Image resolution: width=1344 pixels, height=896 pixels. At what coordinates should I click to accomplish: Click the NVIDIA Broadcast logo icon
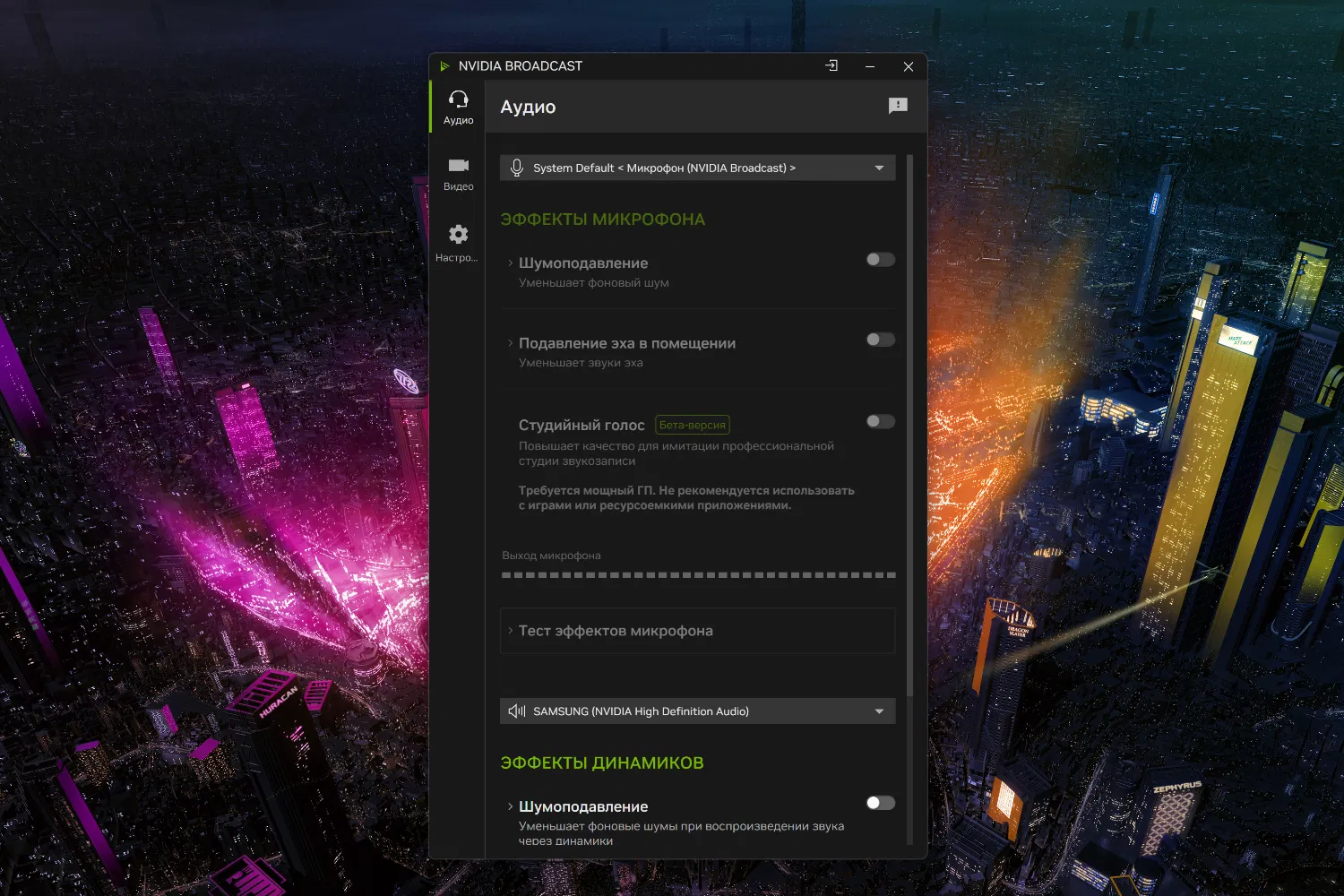(444, 66)
